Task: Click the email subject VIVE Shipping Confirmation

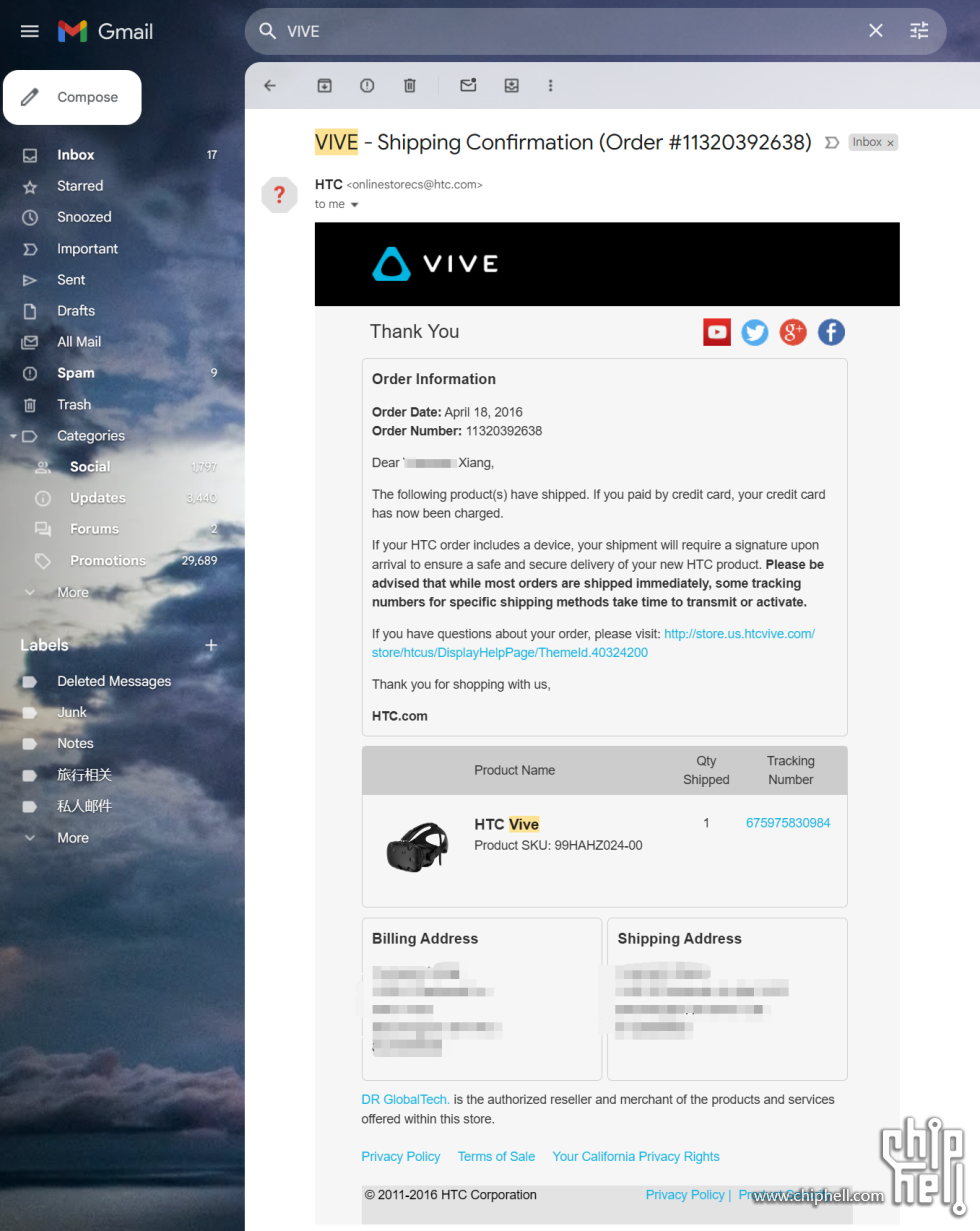Action: [x=563, y=142]
